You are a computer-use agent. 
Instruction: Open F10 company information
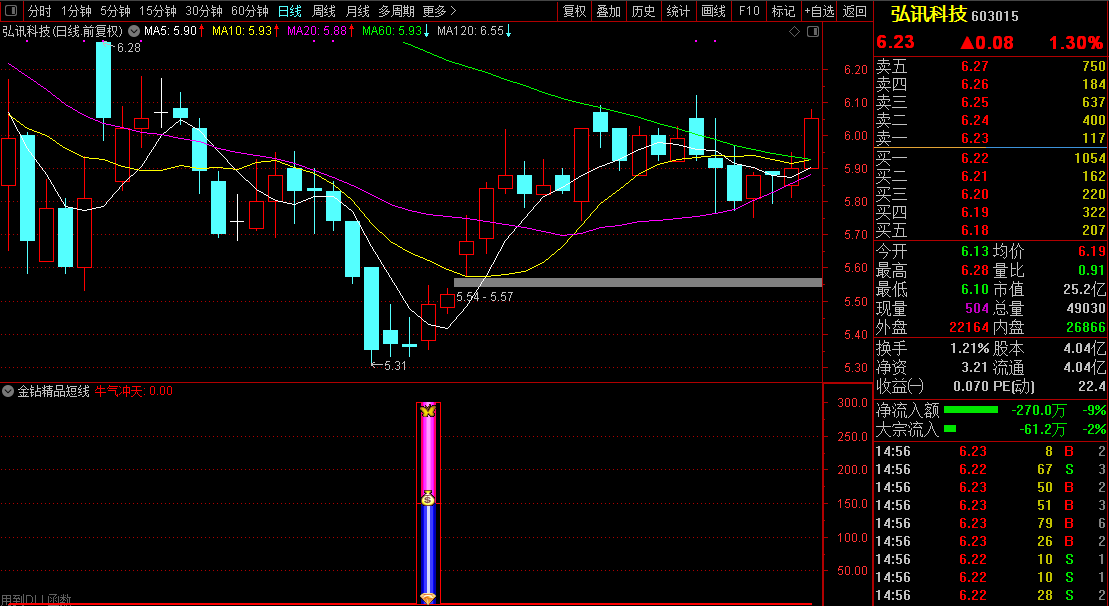(x=748, y=11)
